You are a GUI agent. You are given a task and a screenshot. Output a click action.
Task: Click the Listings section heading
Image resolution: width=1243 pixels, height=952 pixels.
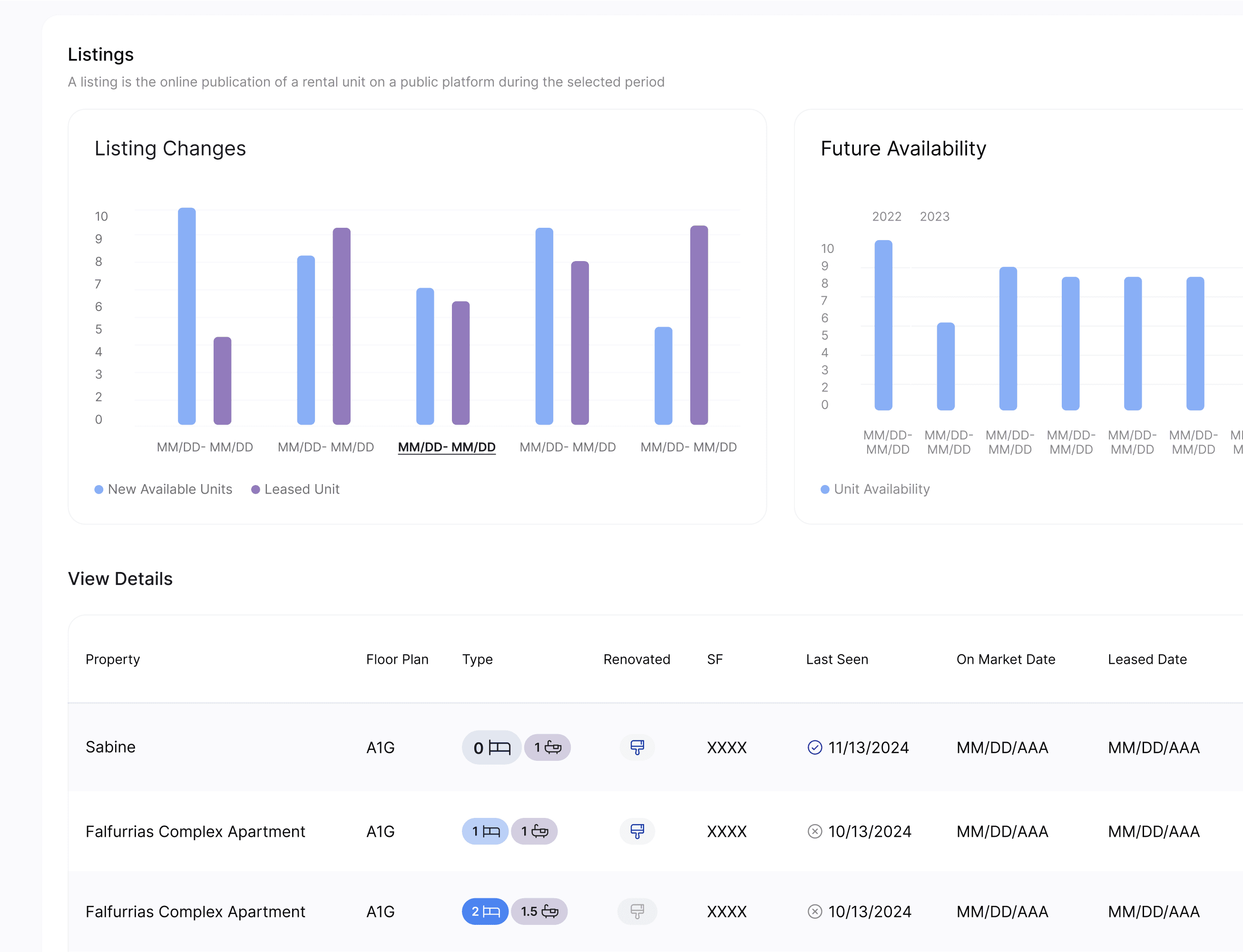click(101, 54)
